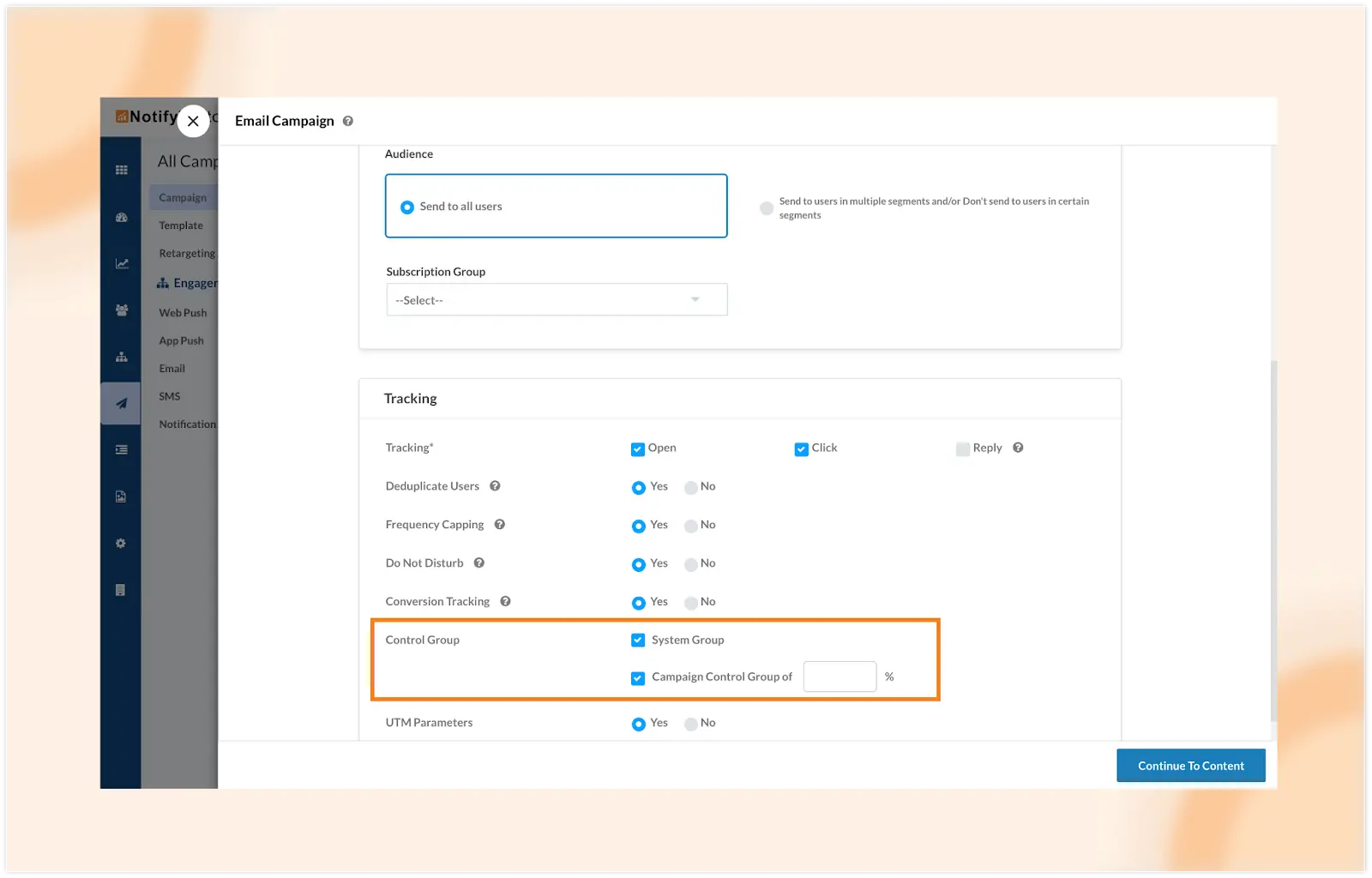The height and width of the screenshot is (878, 1372).
Task: Click help icon beside Email Campaign title
Action: [x=348, y=121]
